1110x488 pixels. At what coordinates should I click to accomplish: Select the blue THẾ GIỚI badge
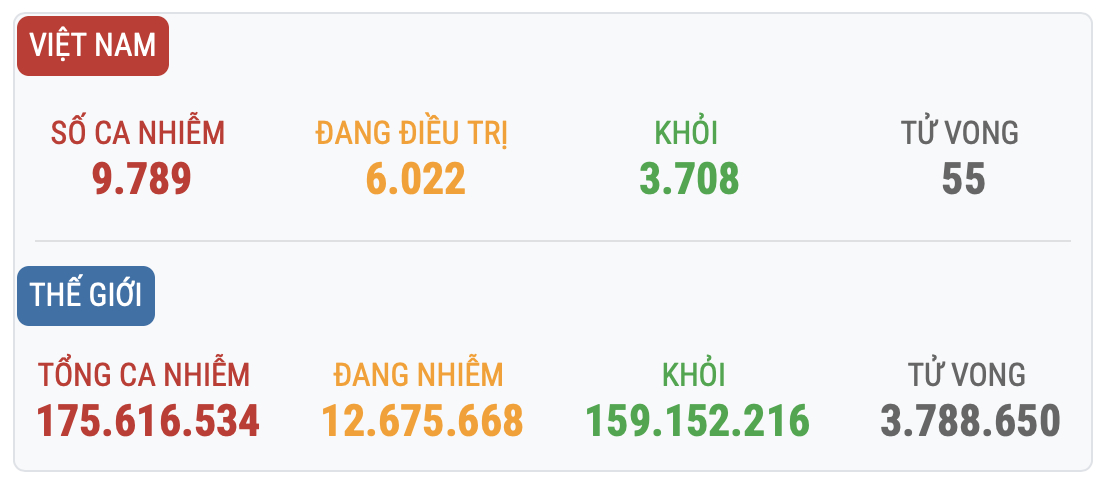pos(86,296)
